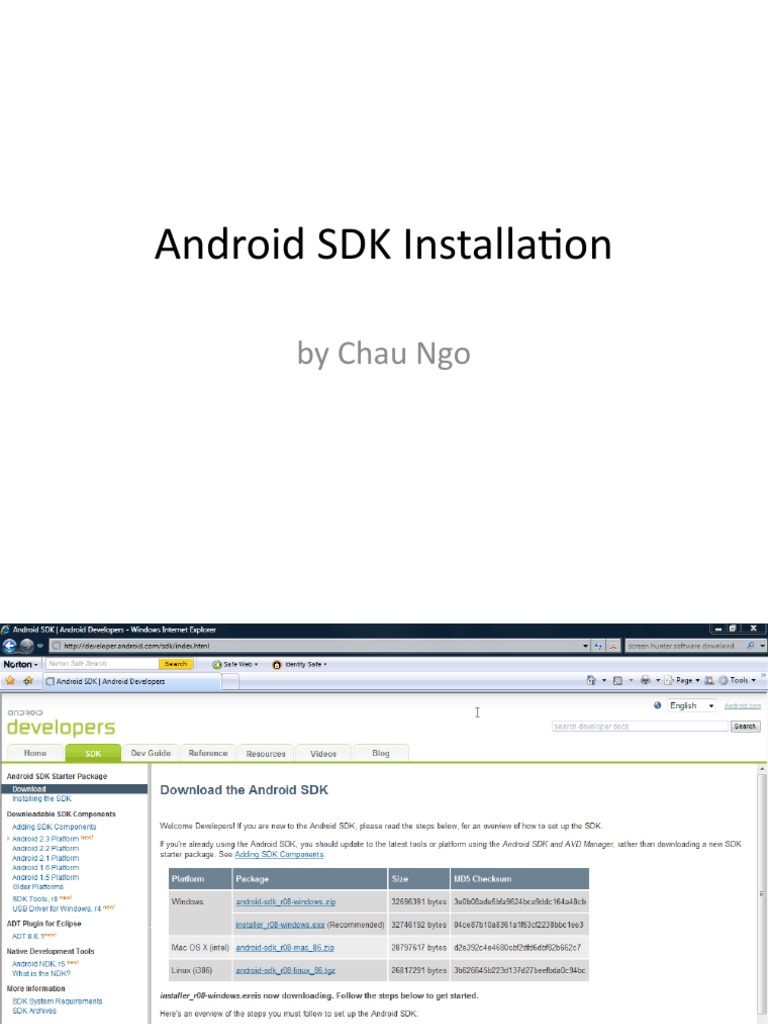The image size is (768, 1024).
Task: Click the Identity Safe Norton icon
Action: click(276, 664)
